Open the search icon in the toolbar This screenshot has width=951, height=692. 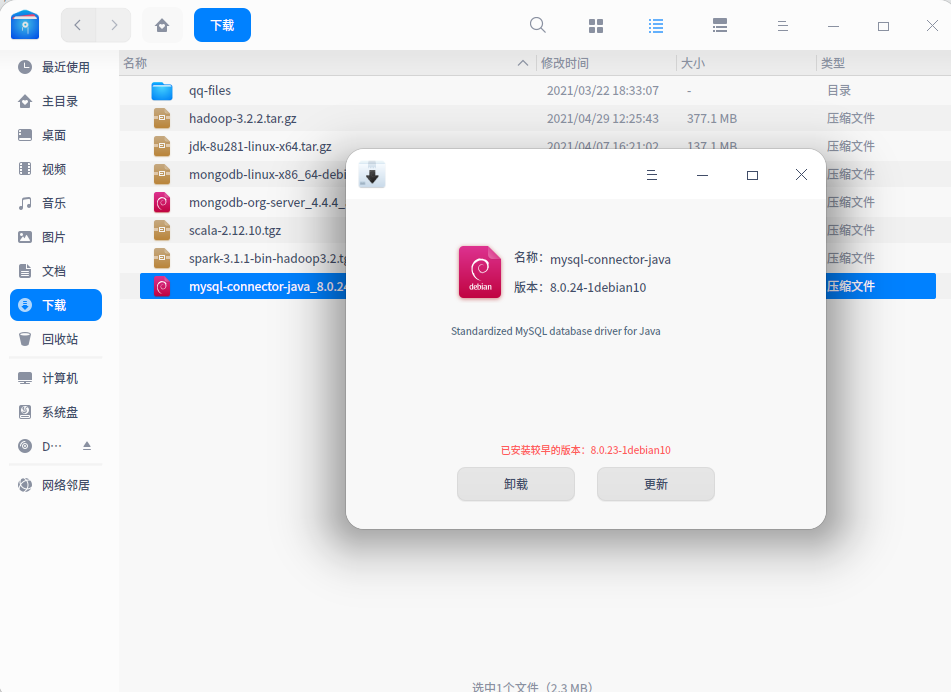tap(537, 25)
